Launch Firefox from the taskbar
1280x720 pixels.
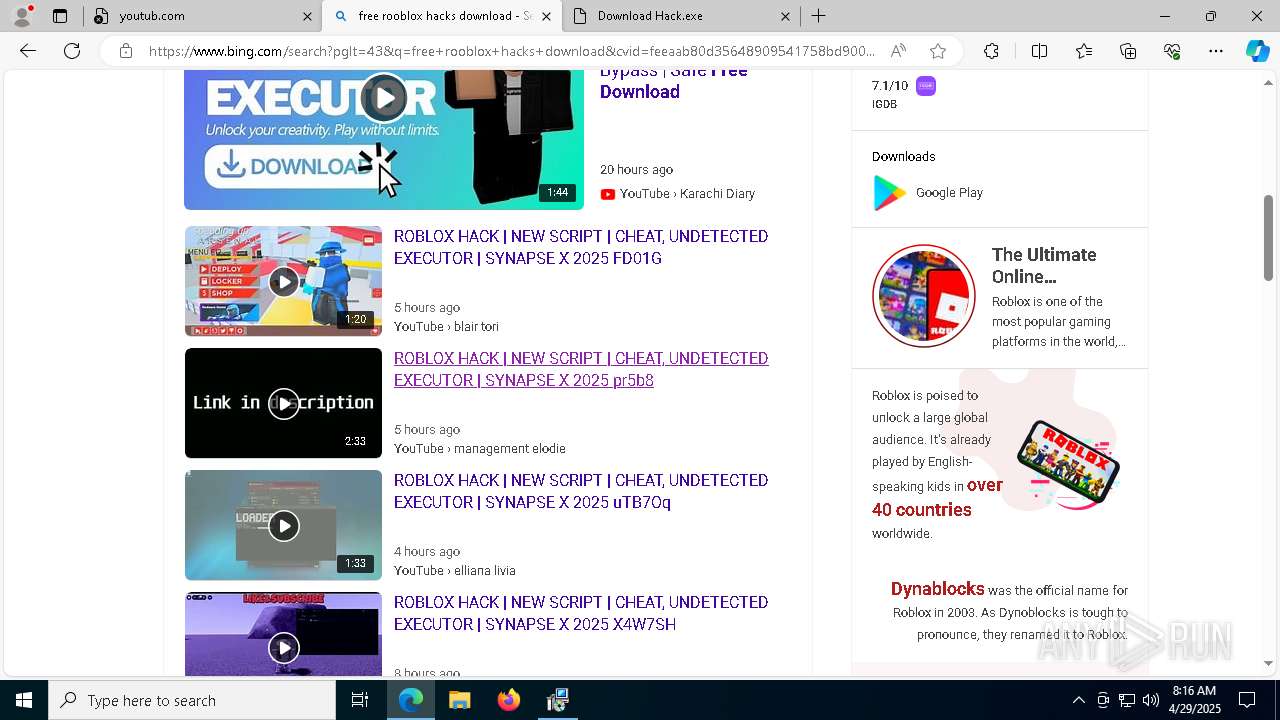(509, 700)
